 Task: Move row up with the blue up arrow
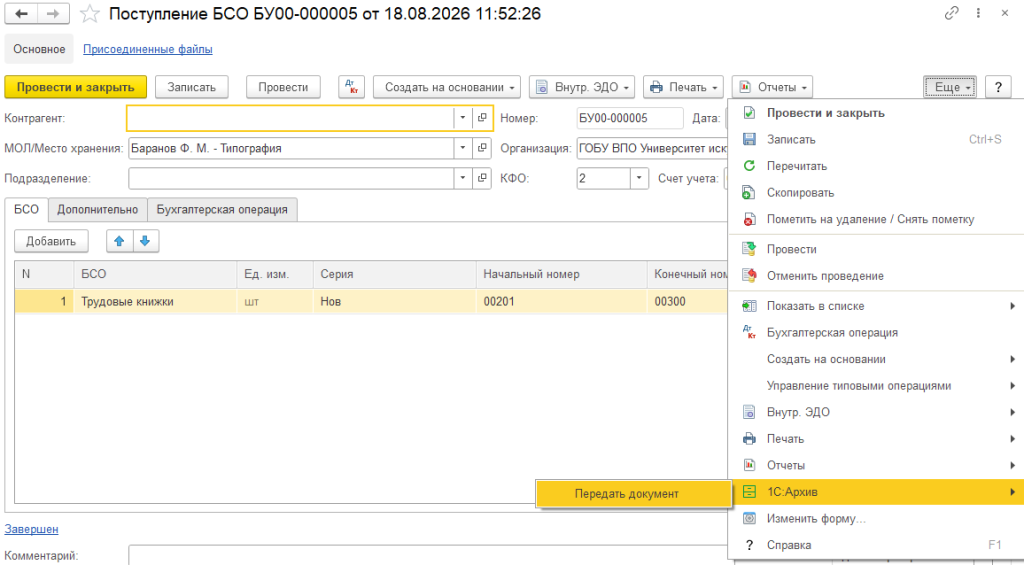click(120, 241)
